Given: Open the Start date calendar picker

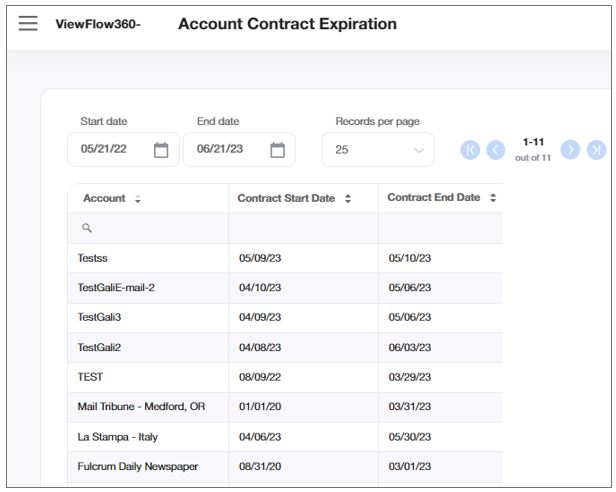Looking at the screenshot, I should (161, 150).
